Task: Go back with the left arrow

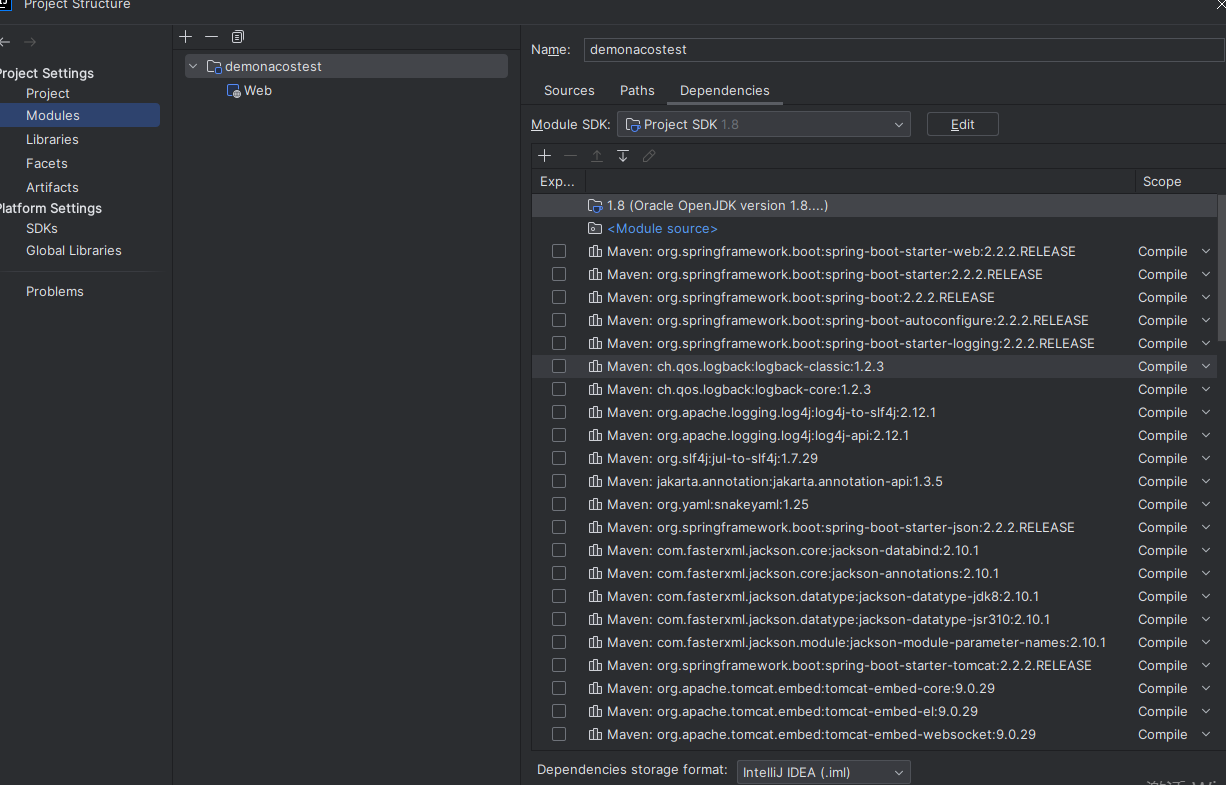Action: tap(5, 42)
